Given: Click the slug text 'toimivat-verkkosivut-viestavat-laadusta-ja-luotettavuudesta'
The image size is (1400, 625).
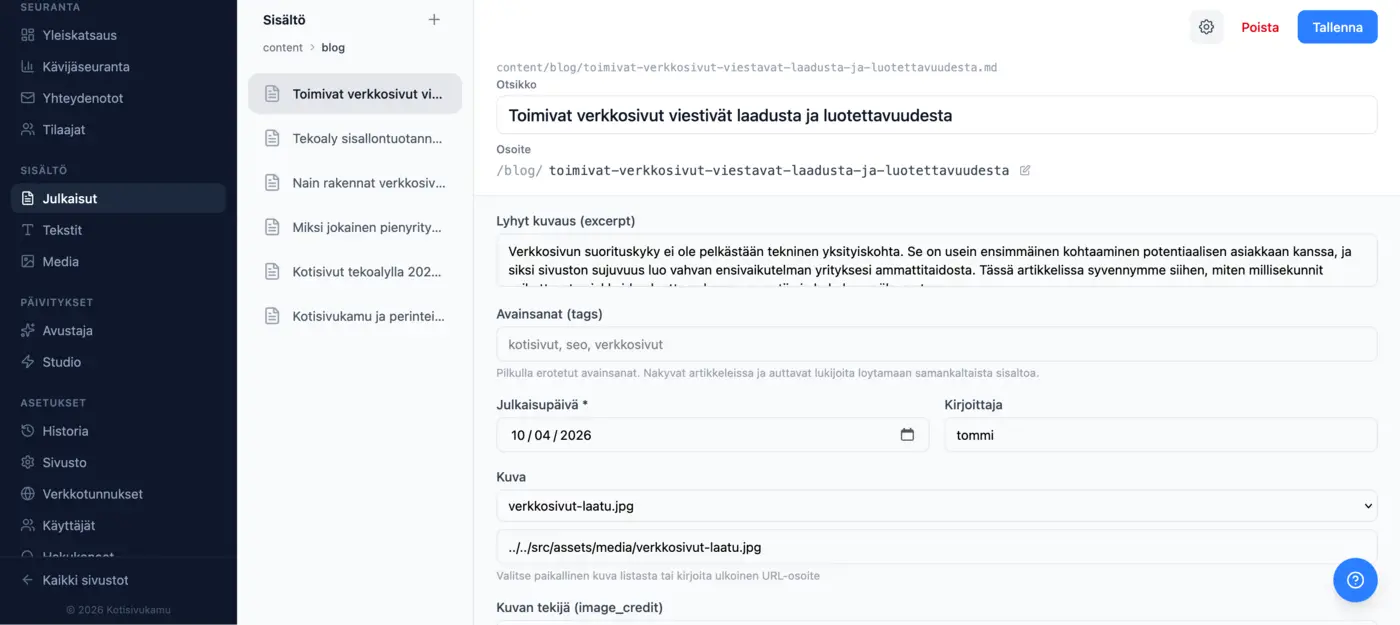Looking at the screenshot, I should click(x=779, y=171).
